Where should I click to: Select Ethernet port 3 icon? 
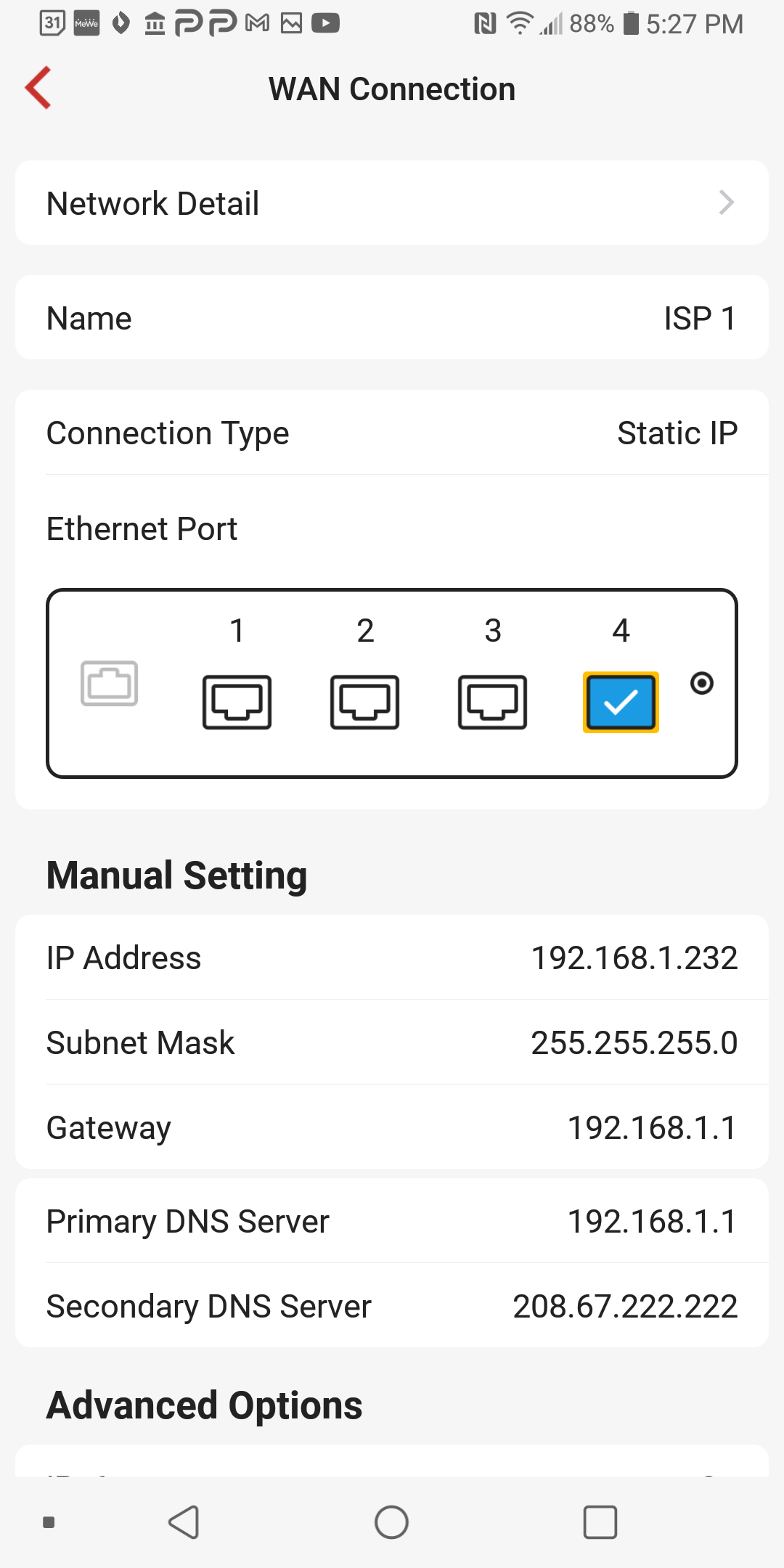[x=492, y=702]
